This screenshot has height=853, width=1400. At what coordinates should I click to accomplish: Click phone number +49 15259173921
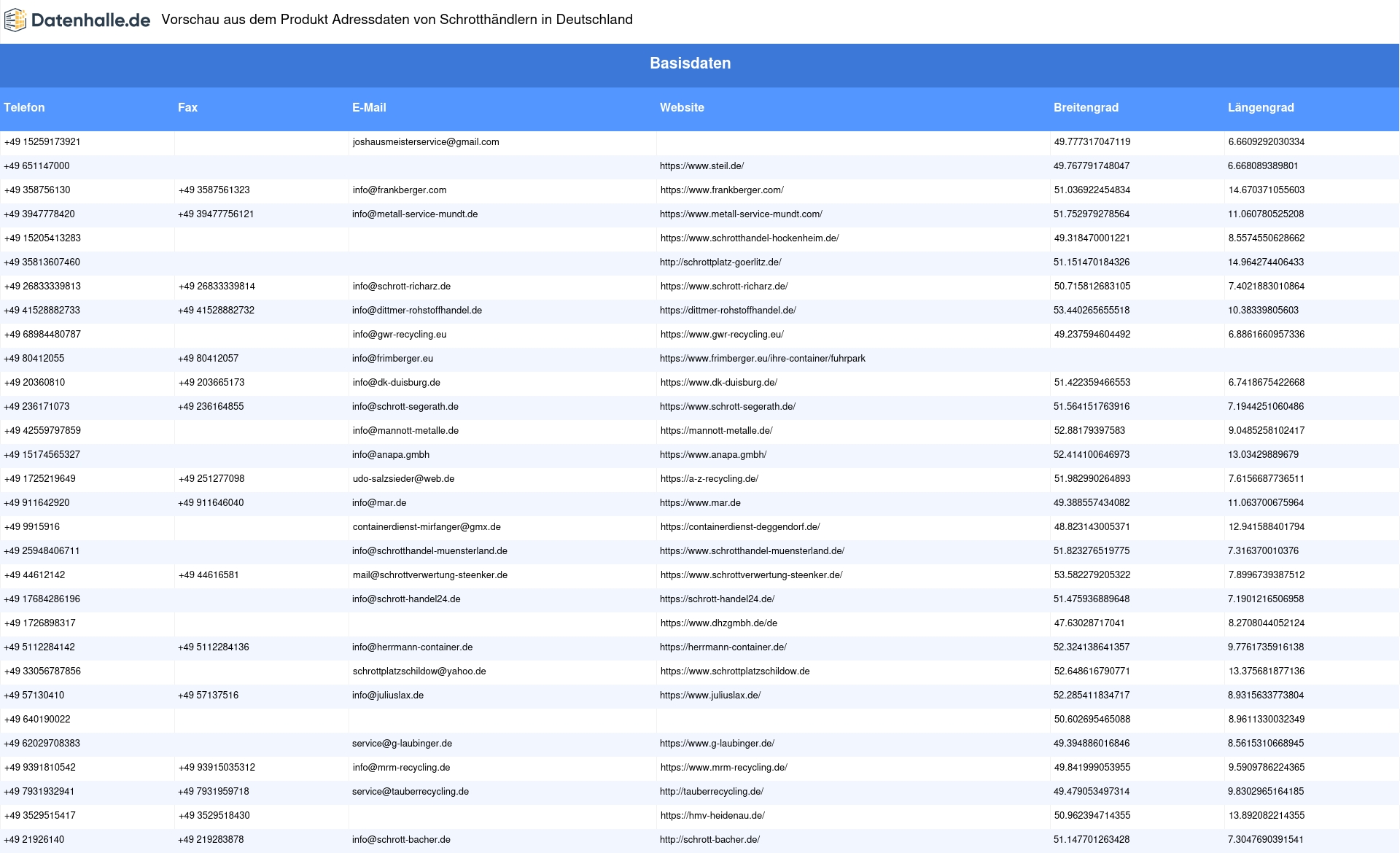[x=42, y=142]
